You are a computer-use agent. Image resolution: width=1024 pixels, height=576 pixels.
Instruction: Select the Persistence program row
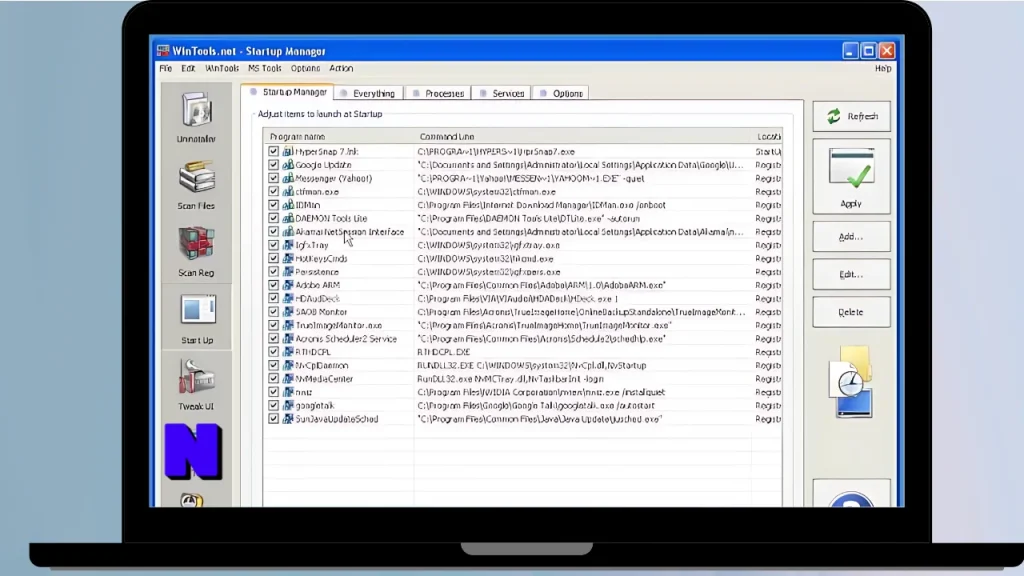[522, 272]
